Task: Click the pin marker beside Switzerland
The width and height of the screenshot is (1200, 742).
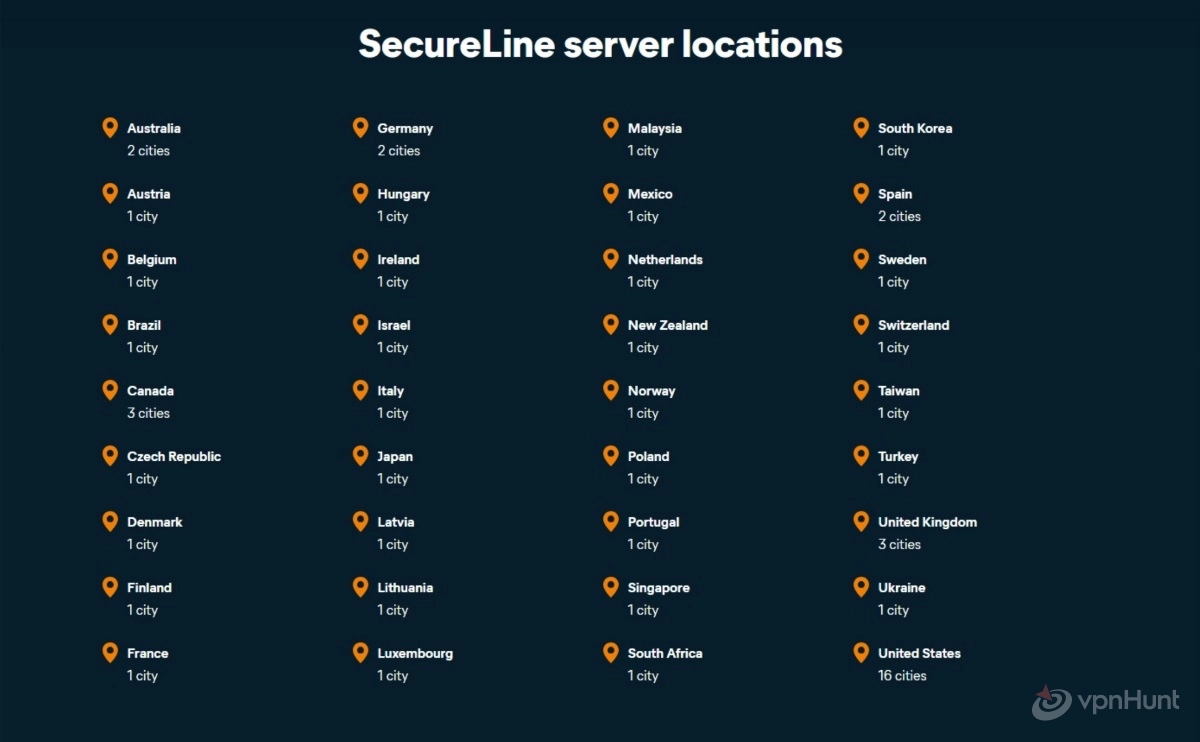Action: coord(860,325)
